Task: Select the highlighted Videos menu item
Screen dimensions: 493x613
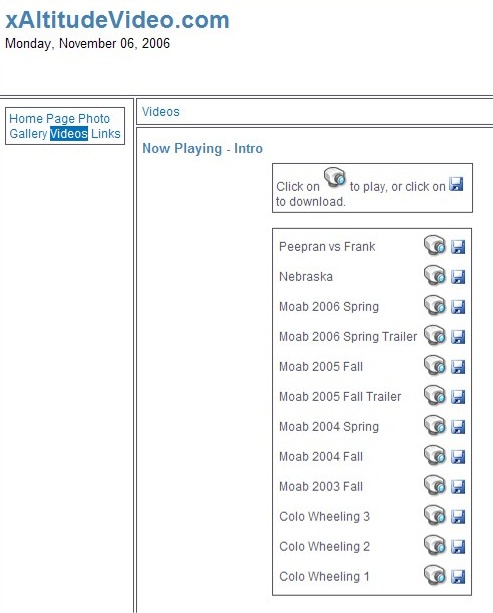Action: 69,133
